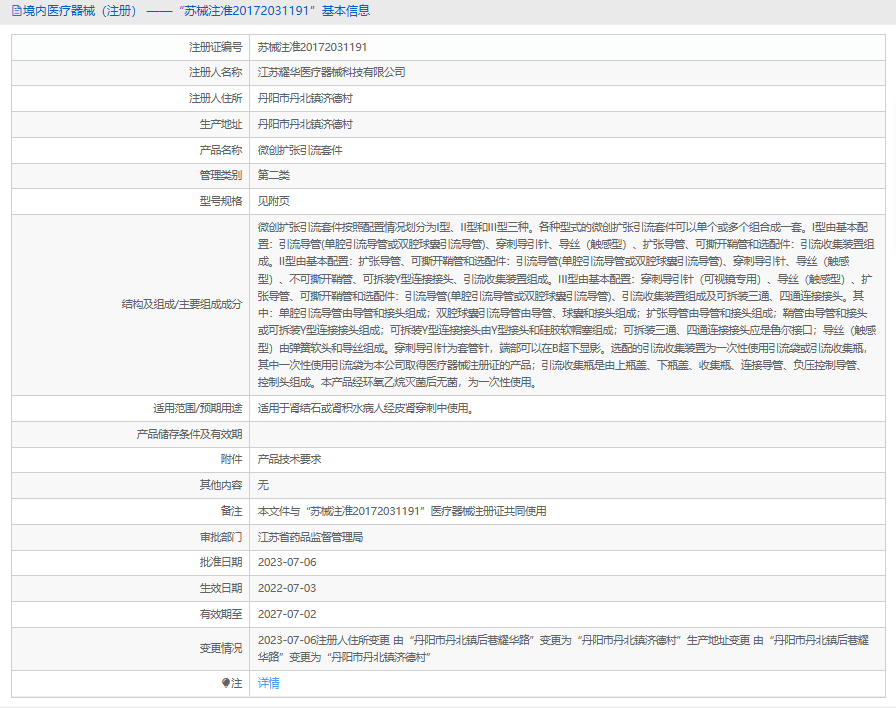
Task: Click the 适用范围/预期用途 label
Action: (x=197, y=408)
